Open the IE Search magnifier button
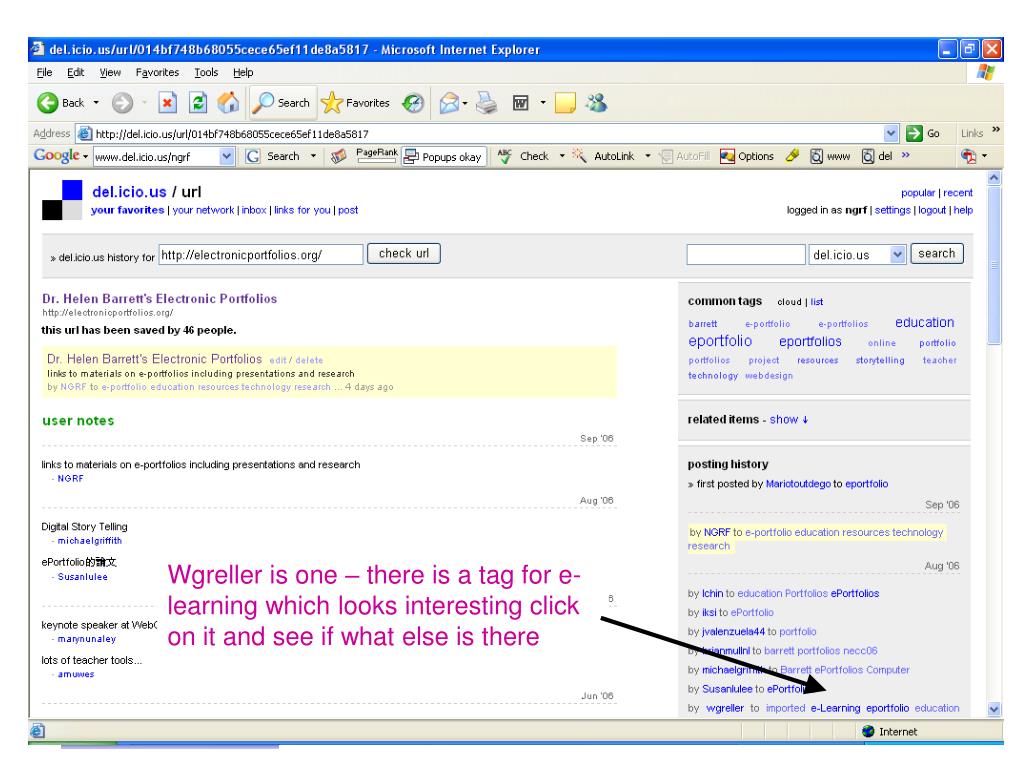The image size is (1024, 768). [x=281, y=103]
